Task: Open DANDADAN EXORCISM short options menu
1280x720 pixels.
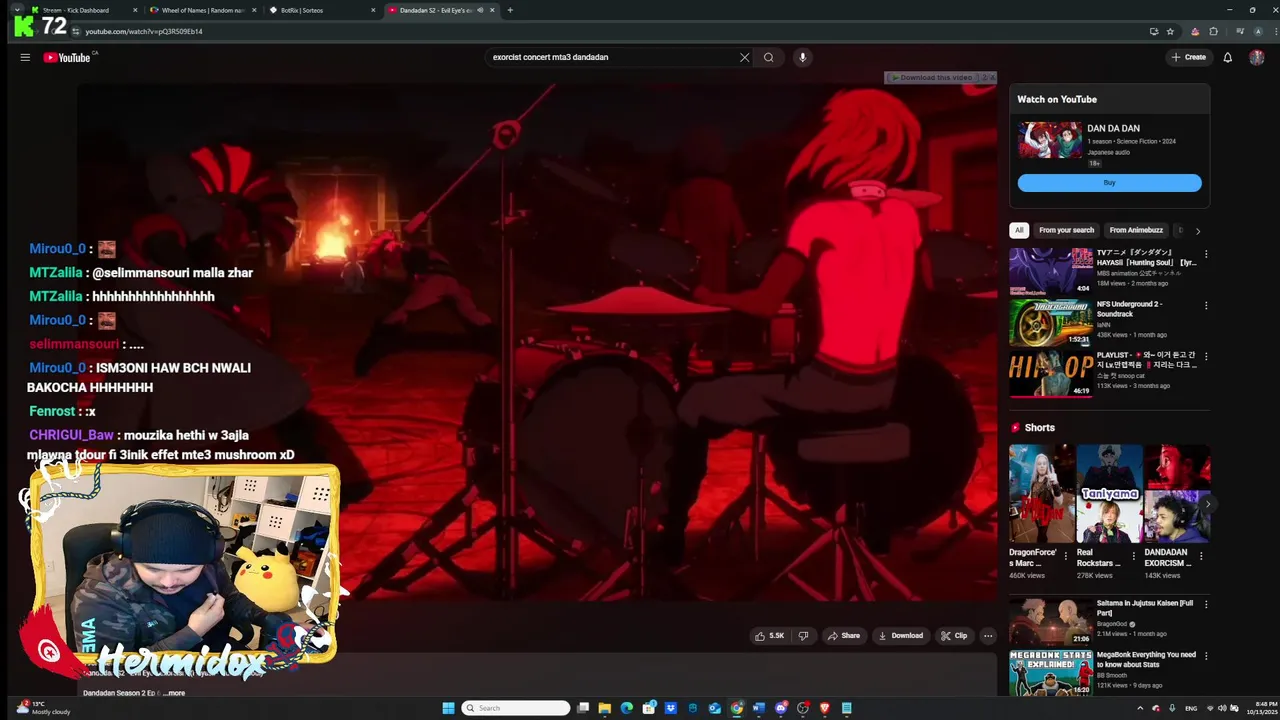Action: click(1201, 556)
